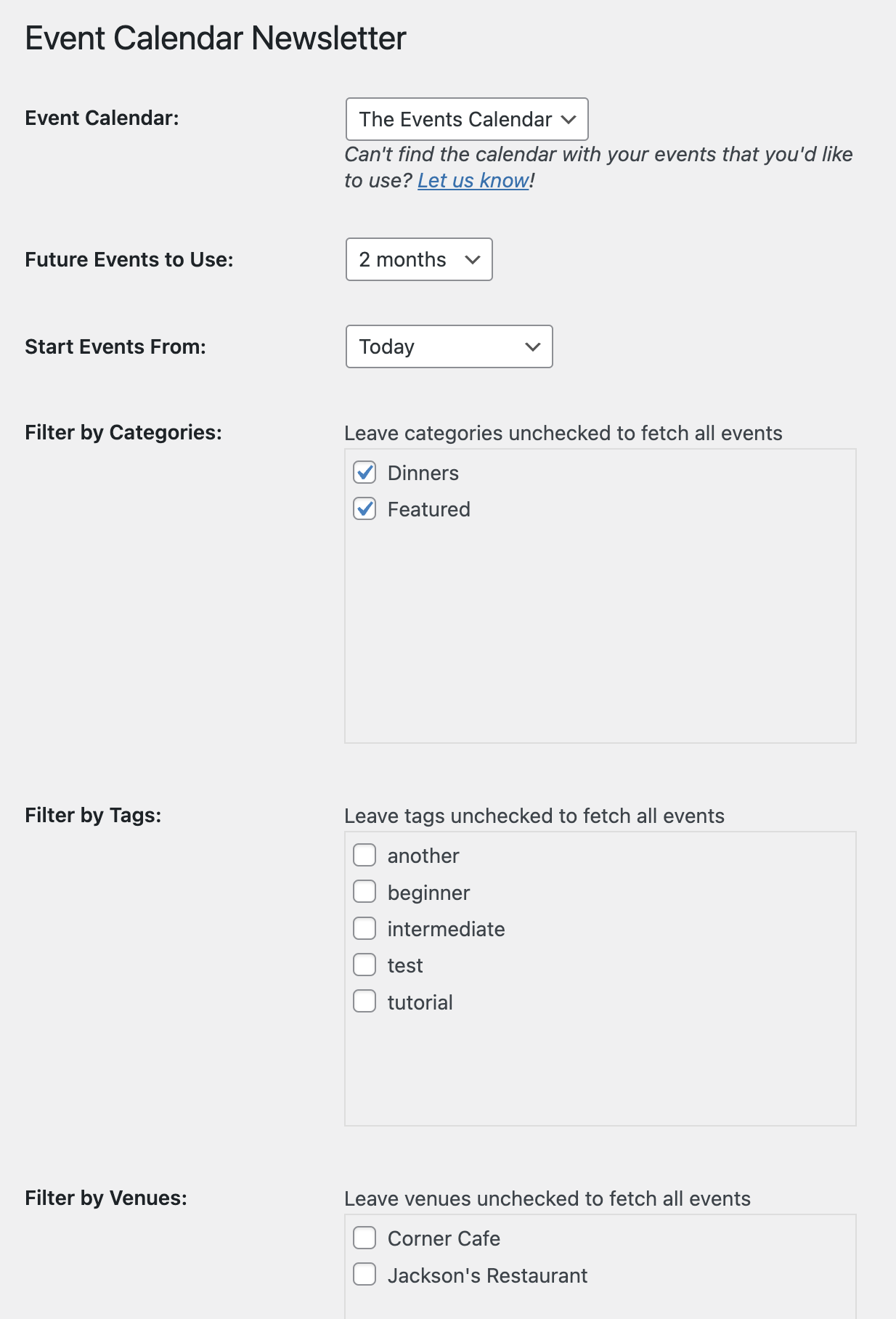Screen dimensions: 896x1319
Task: Click the chevron on the Event Calendar dropdown
Action: [x=570, y=118]
